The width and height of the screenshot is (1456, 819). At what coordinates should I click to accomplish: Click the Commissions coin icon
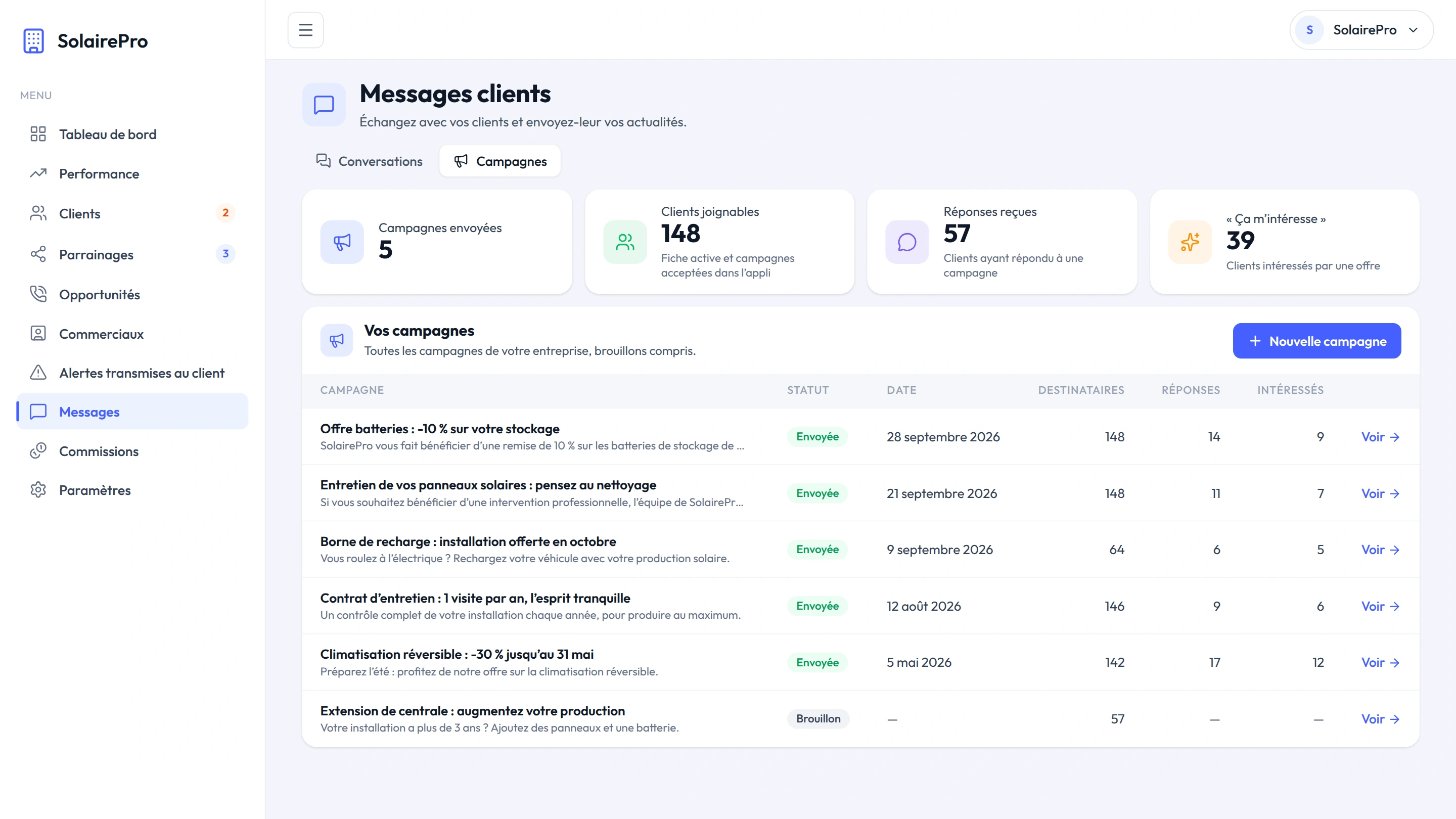point(38,451)
